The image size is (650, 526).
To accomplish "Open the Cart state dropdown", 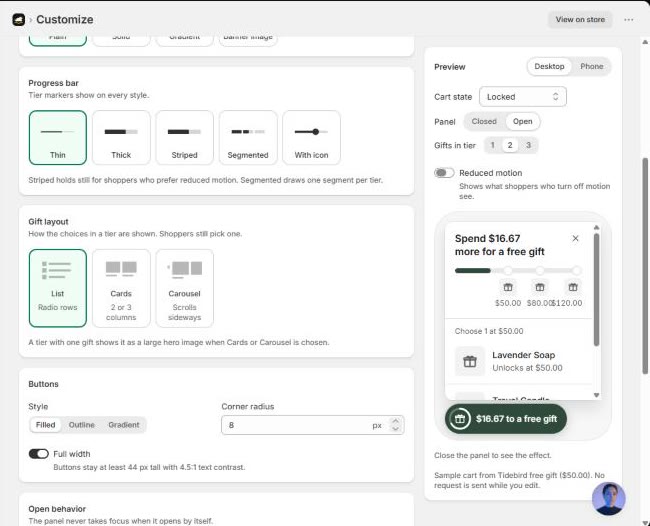I will click(523, 97).
